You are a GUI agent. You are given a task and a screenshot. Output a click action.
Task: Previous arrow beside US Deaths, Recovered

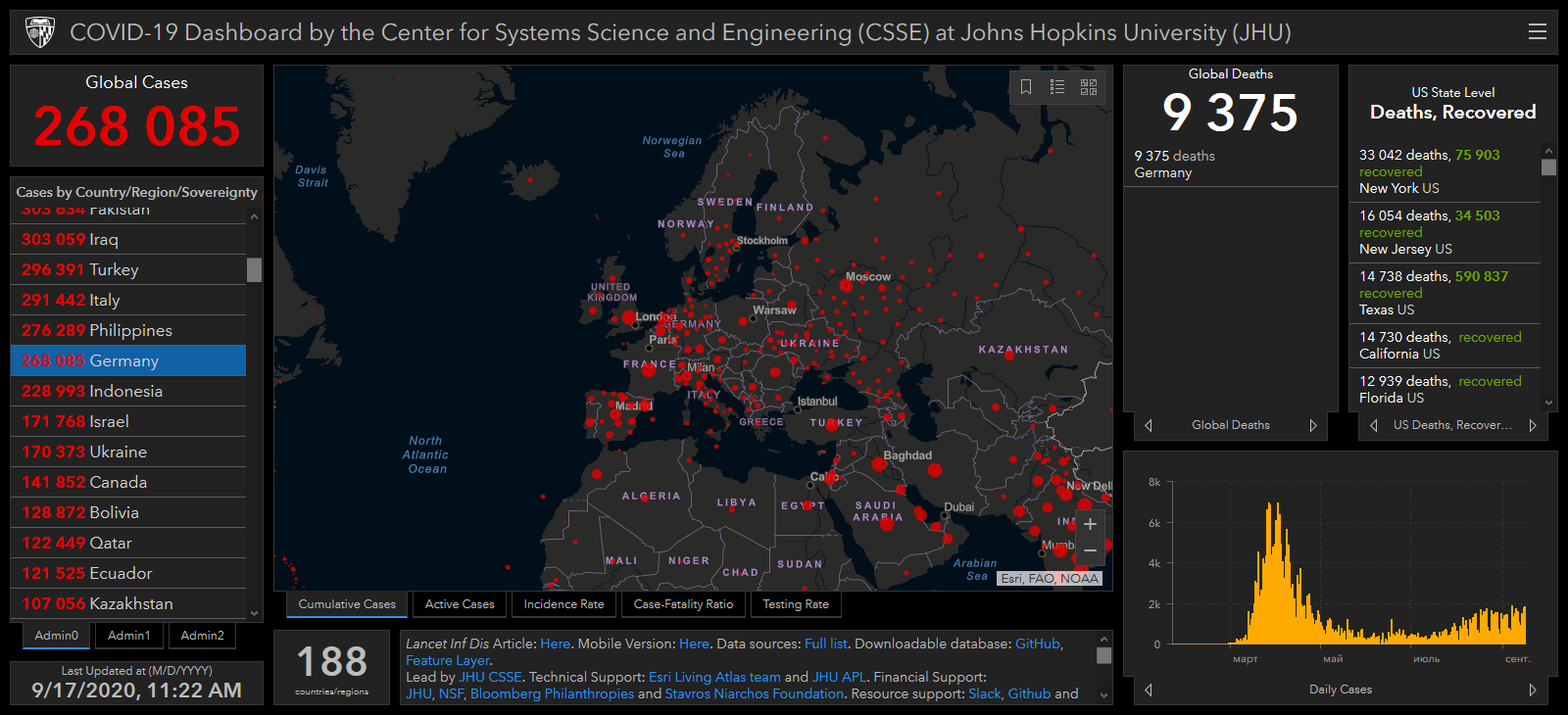(x=1374, y=425)
